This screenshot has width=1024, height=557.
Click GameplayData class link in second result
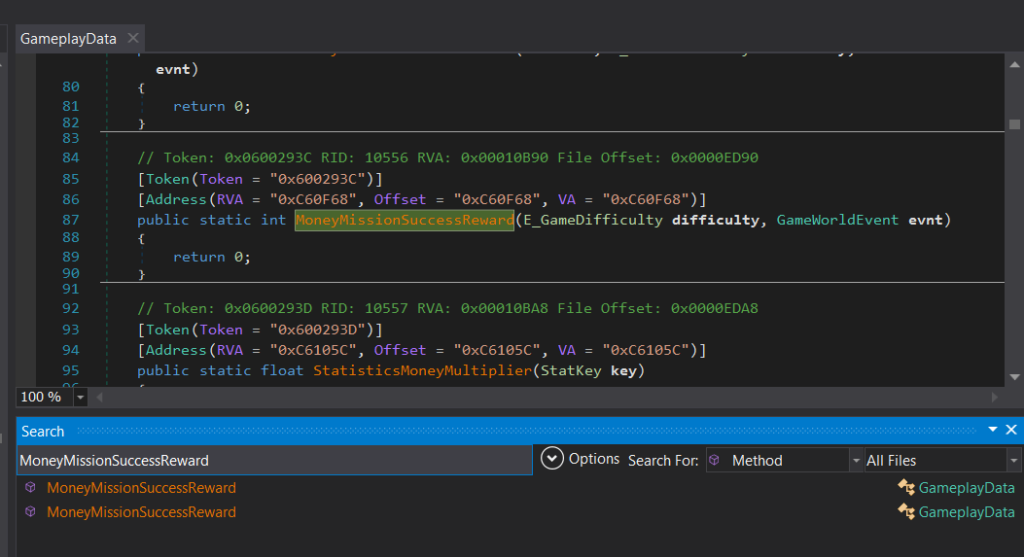coord(967,512)
